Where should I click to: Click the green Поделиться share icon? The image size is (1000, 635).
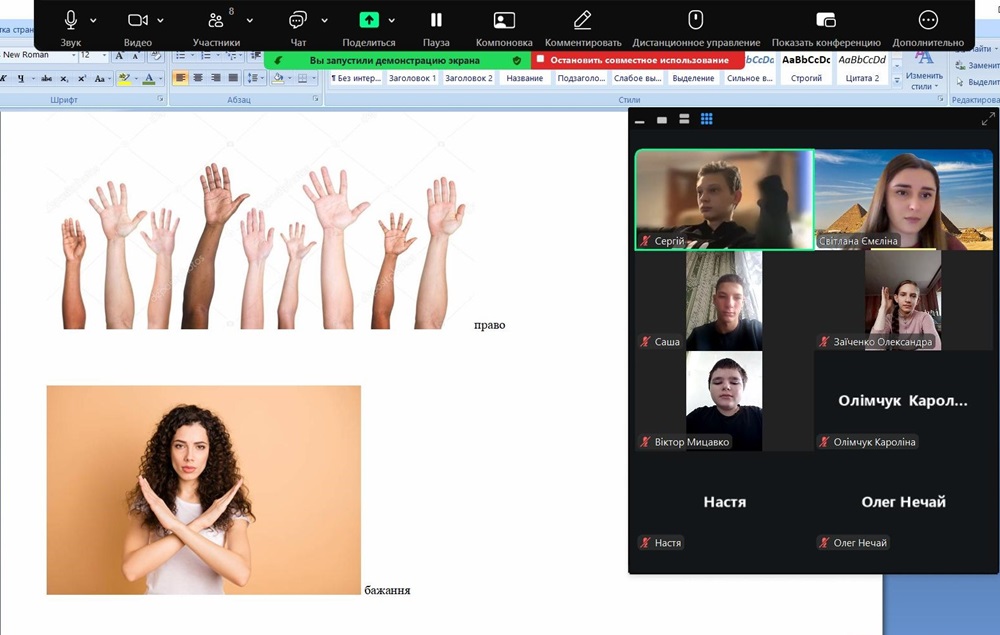coord(369,20)
